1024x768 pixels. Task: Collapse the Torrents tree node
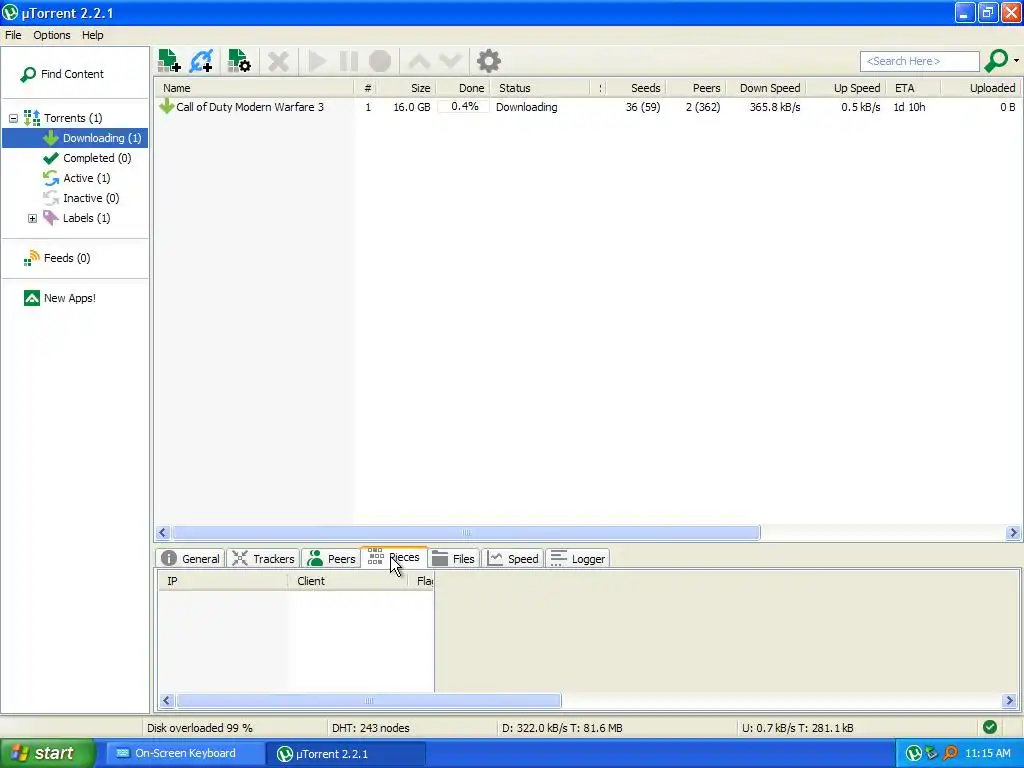click(x=13, y=118)
